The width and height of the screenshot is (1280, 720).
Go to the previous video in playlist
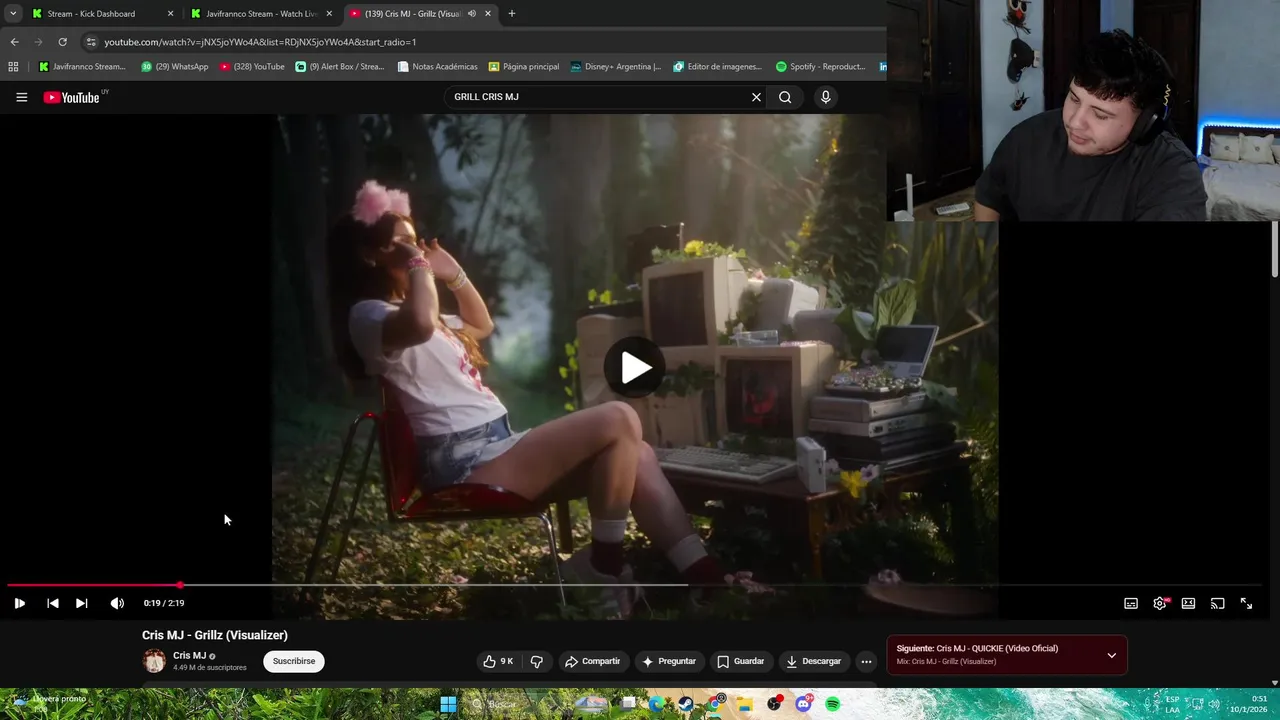[x=53, y=603]
